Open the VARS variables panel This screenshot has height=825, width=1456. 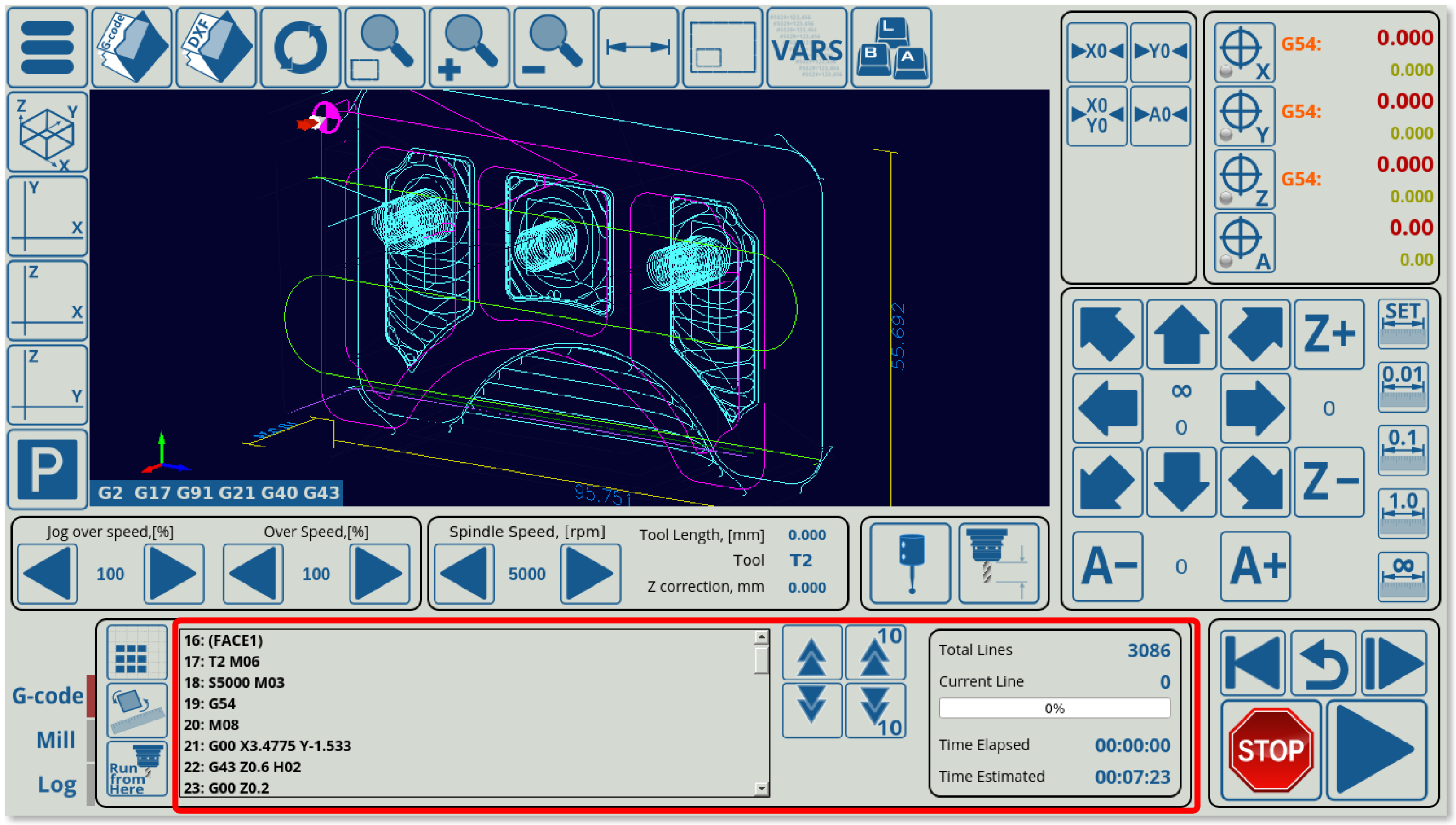[806, 48]
